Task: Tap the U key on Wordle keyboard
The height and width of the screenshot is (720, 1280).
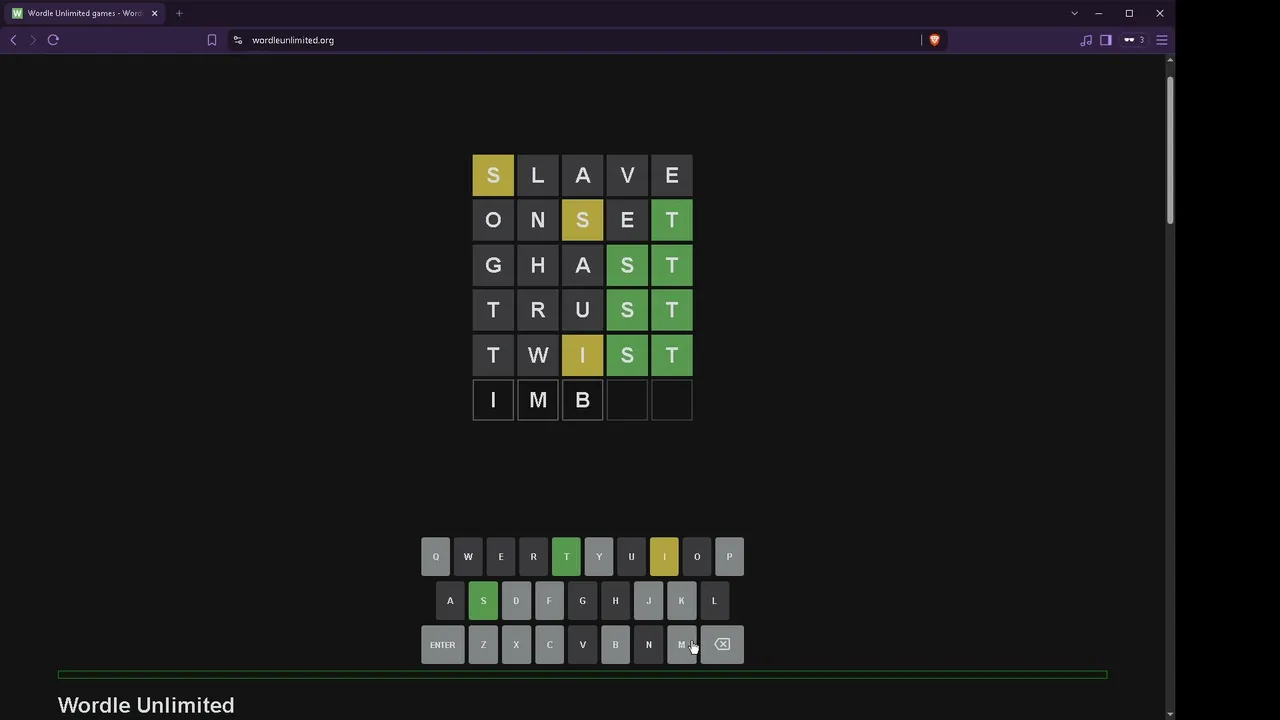Action: tap(631, 557)
